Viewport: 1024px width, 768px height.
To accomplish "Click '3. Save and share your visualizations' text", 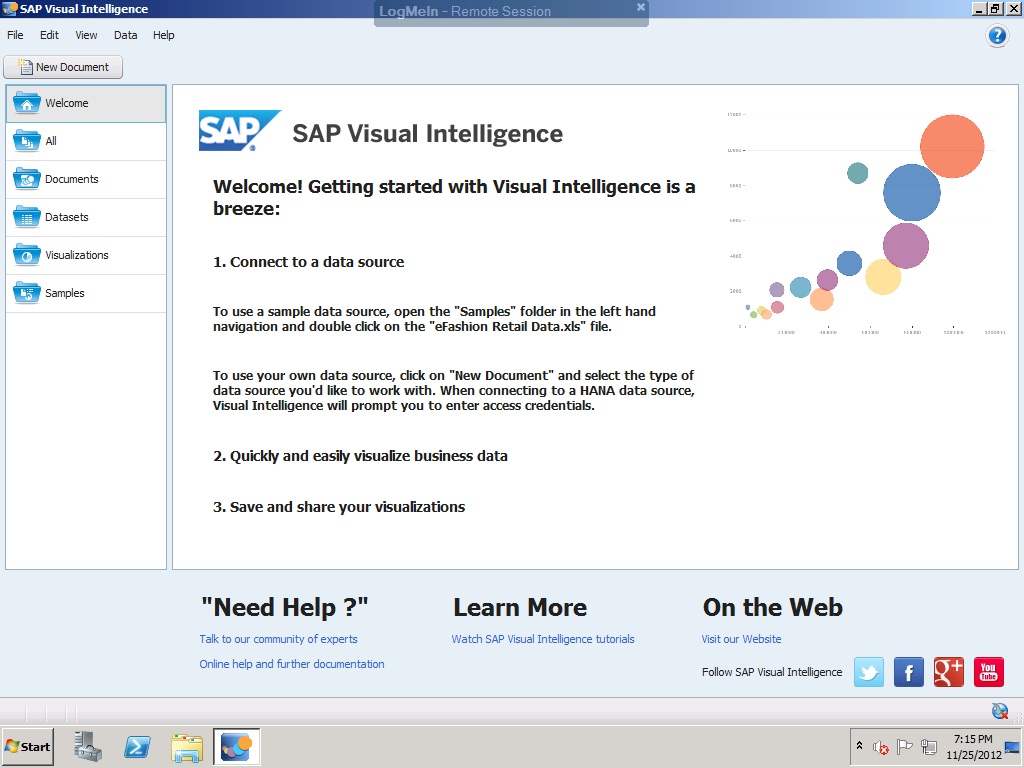I will click(x=339, y=507).
